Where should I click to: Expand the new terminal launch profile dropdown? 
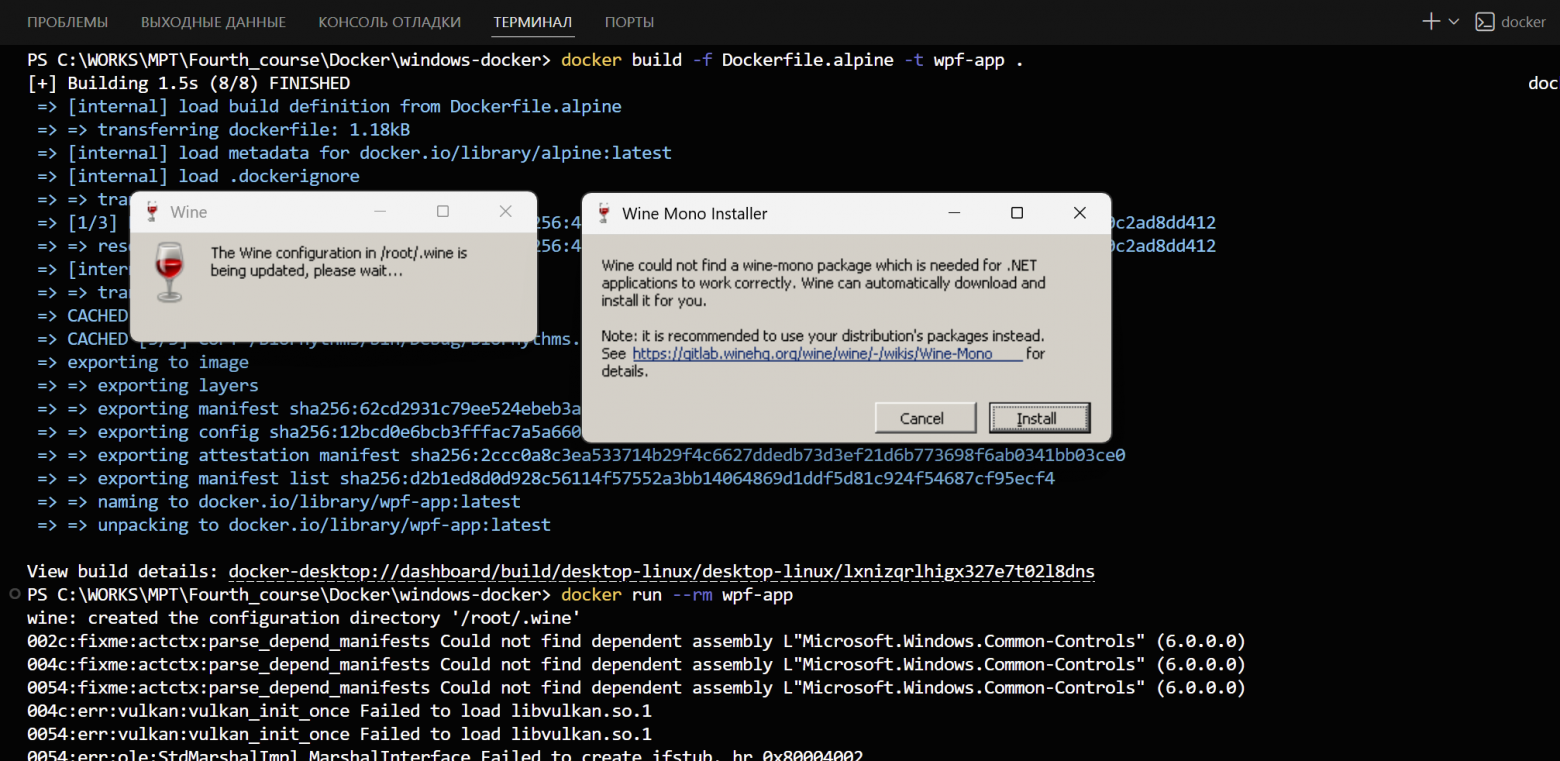pos(1454,21)
